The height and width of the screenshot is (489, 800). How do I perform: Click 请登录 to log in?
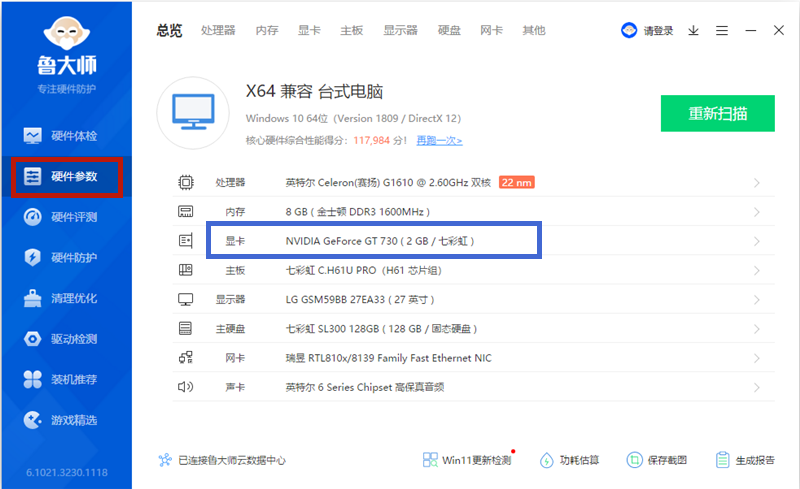coord(658,31)
